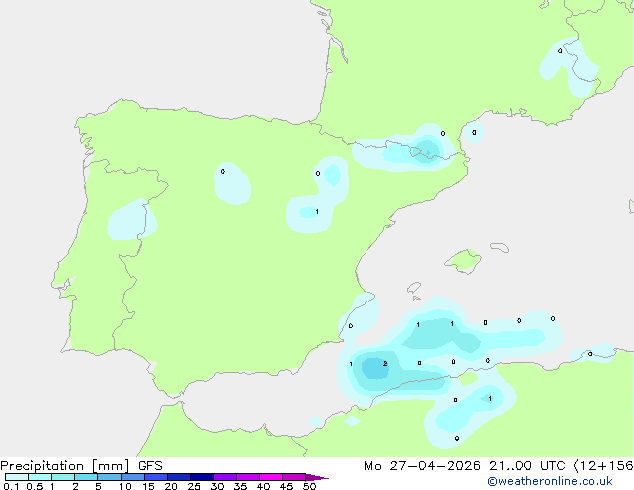Click the '35' legend scale label
The height and width of the screenshot is (490, 634).
point(240,486)
